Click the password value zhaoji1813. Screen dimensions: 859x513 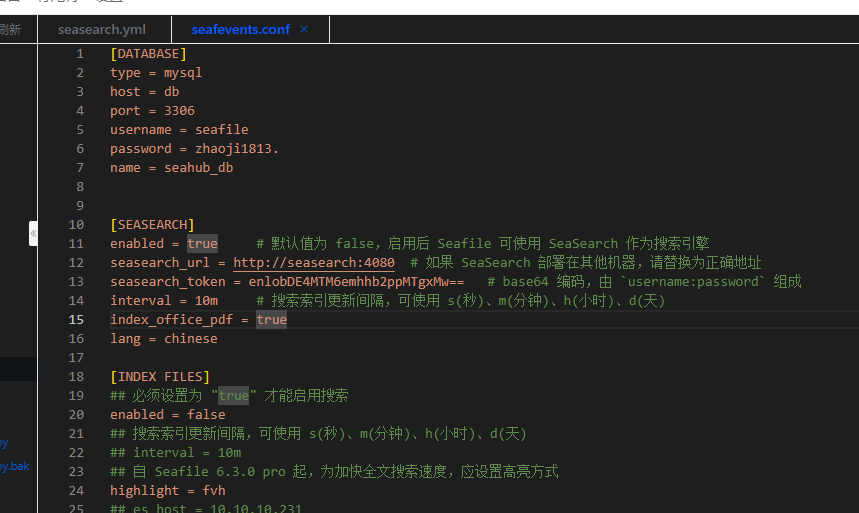237,149
